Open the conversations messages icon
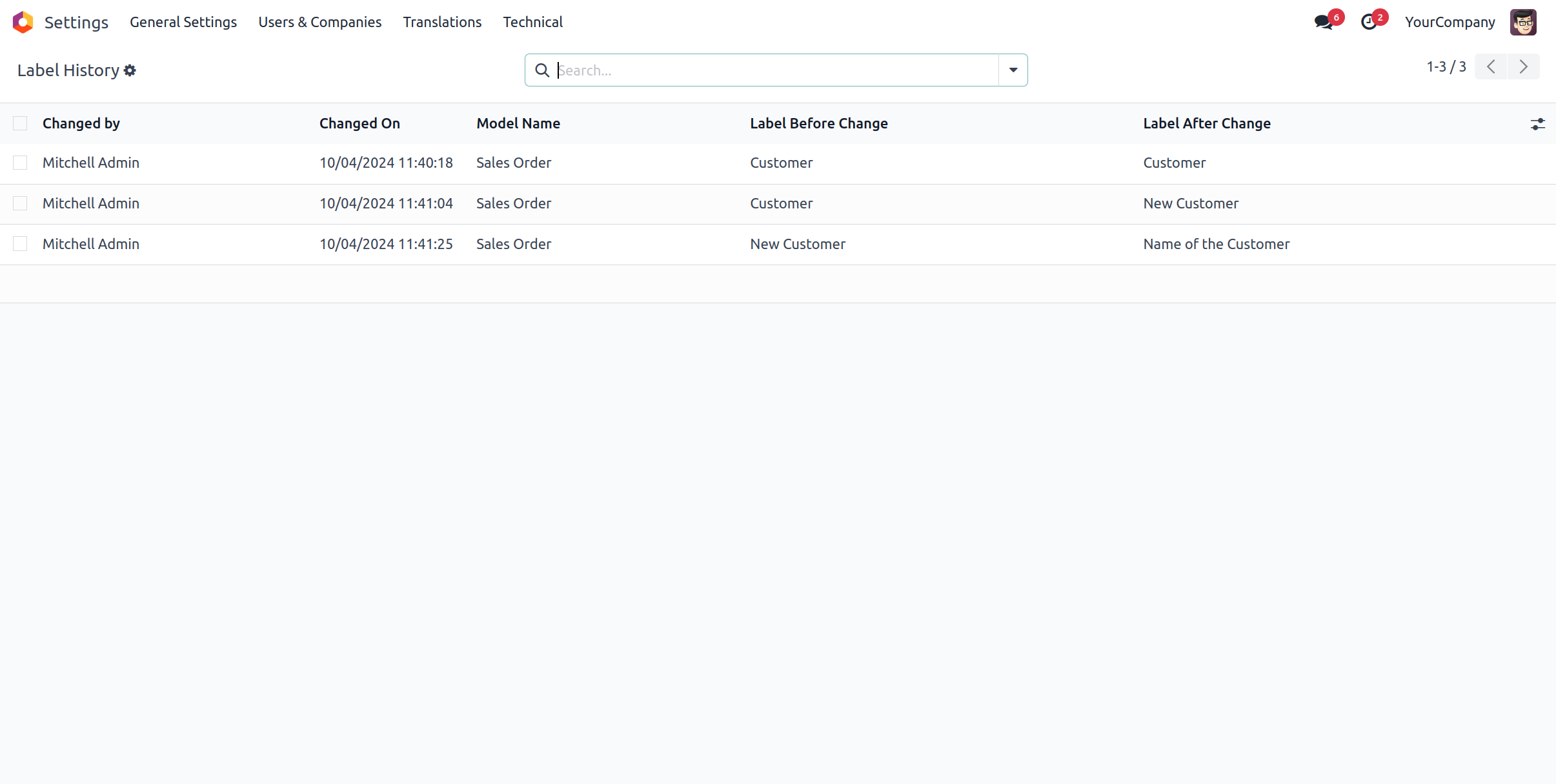Viewport: 1556px width, 784px height. (1323, 22)
